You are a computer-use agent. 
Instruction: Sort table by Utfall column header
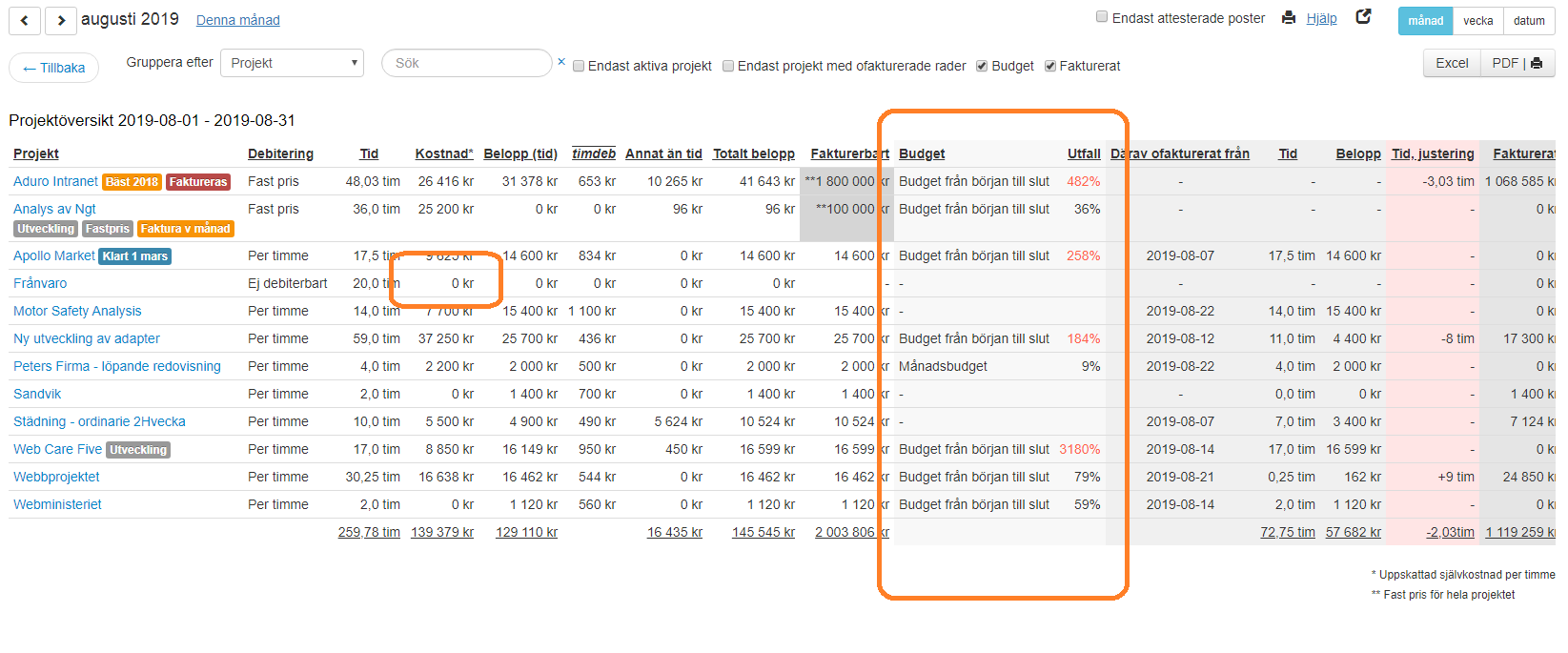[1083, 153]
